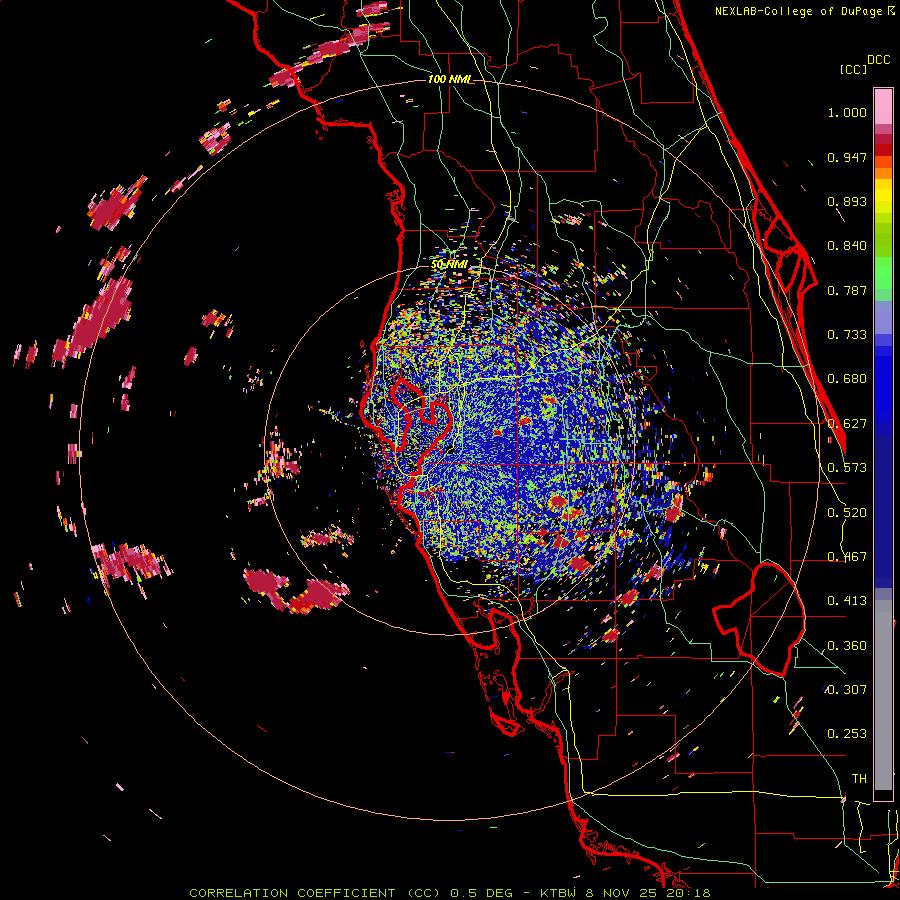900x900 pixels.
Task: Select the 0.413 scale value
Action: pyautogui.click(x=847, y=601)
